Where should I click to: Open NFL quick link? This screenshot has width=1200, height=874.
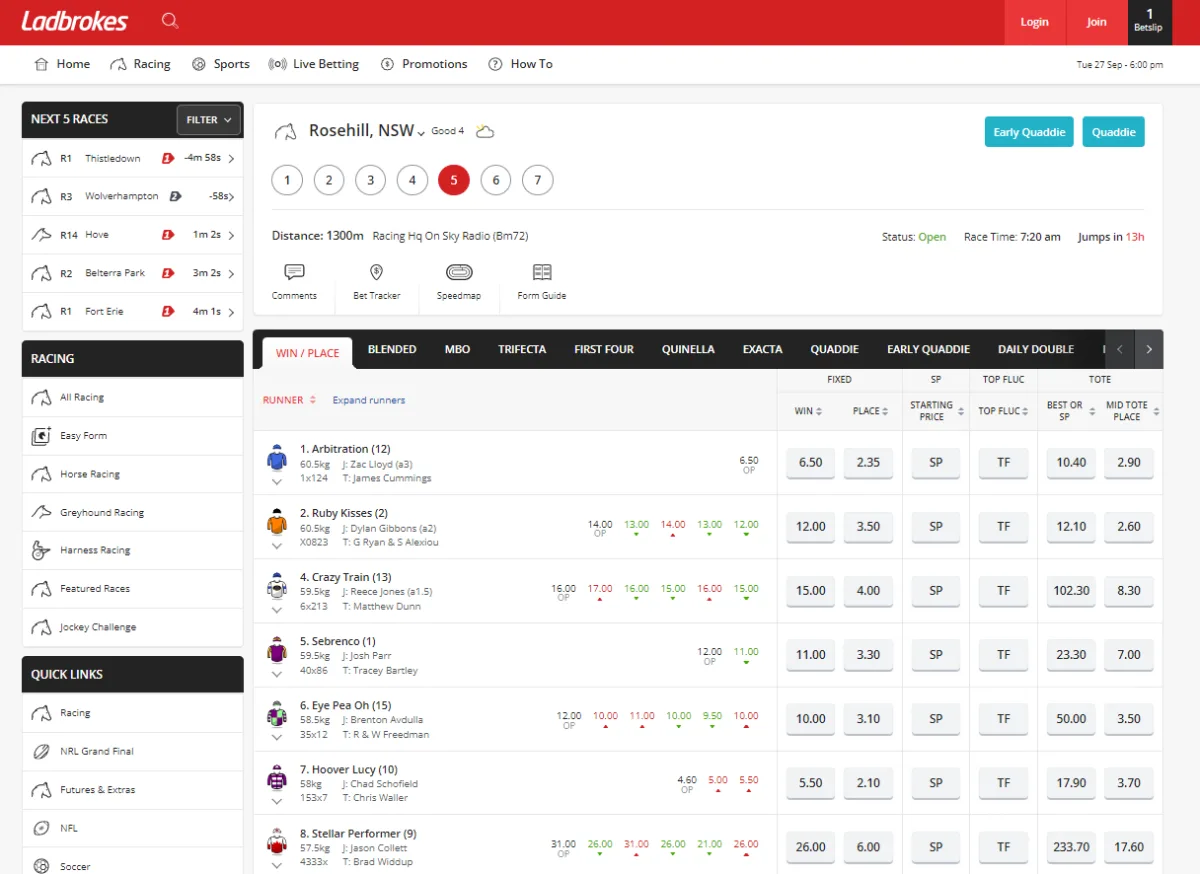(x=133, y=828)
